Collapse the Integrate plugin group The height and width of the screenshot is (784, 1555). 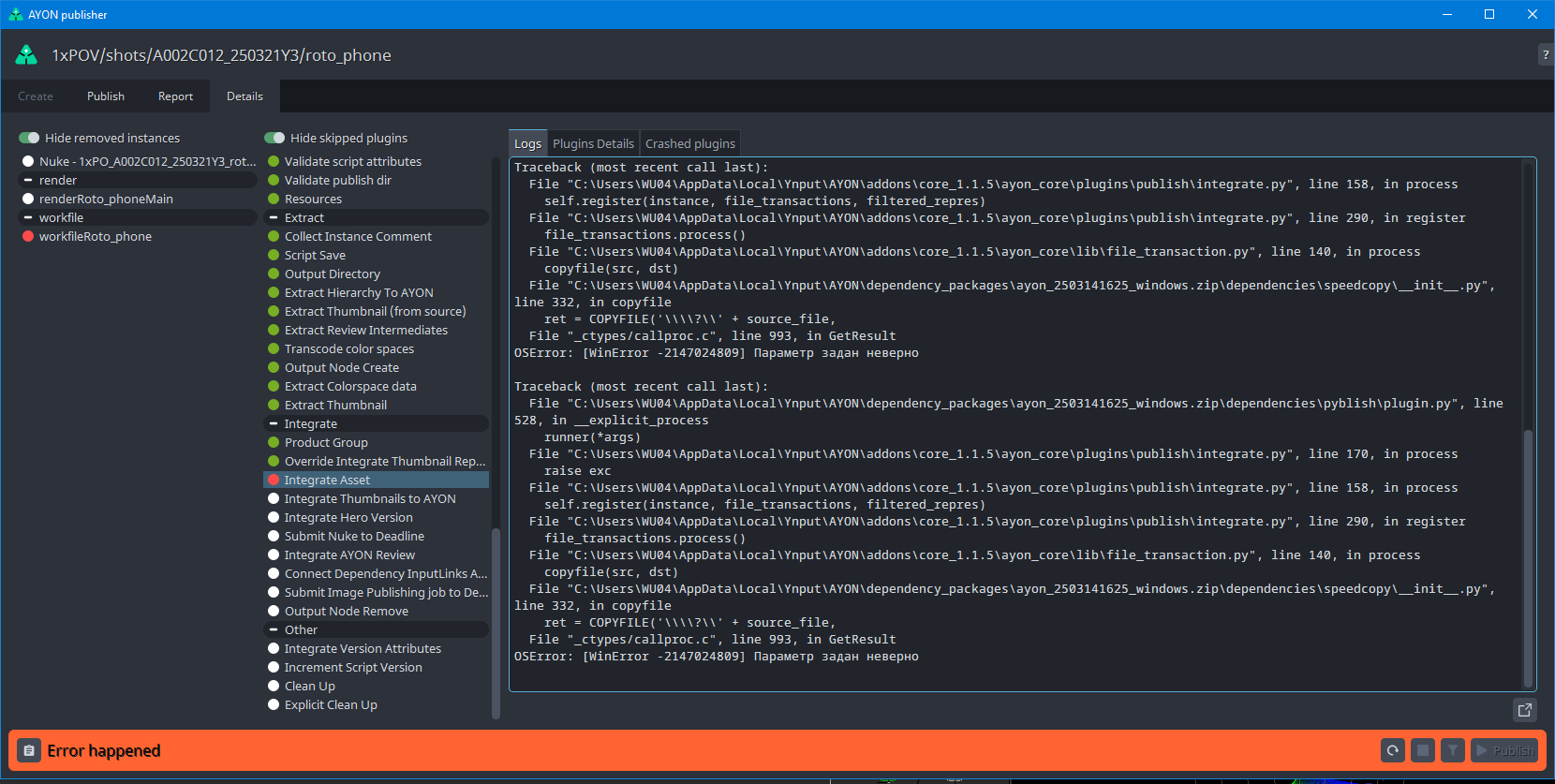click(x=274, y=423)
